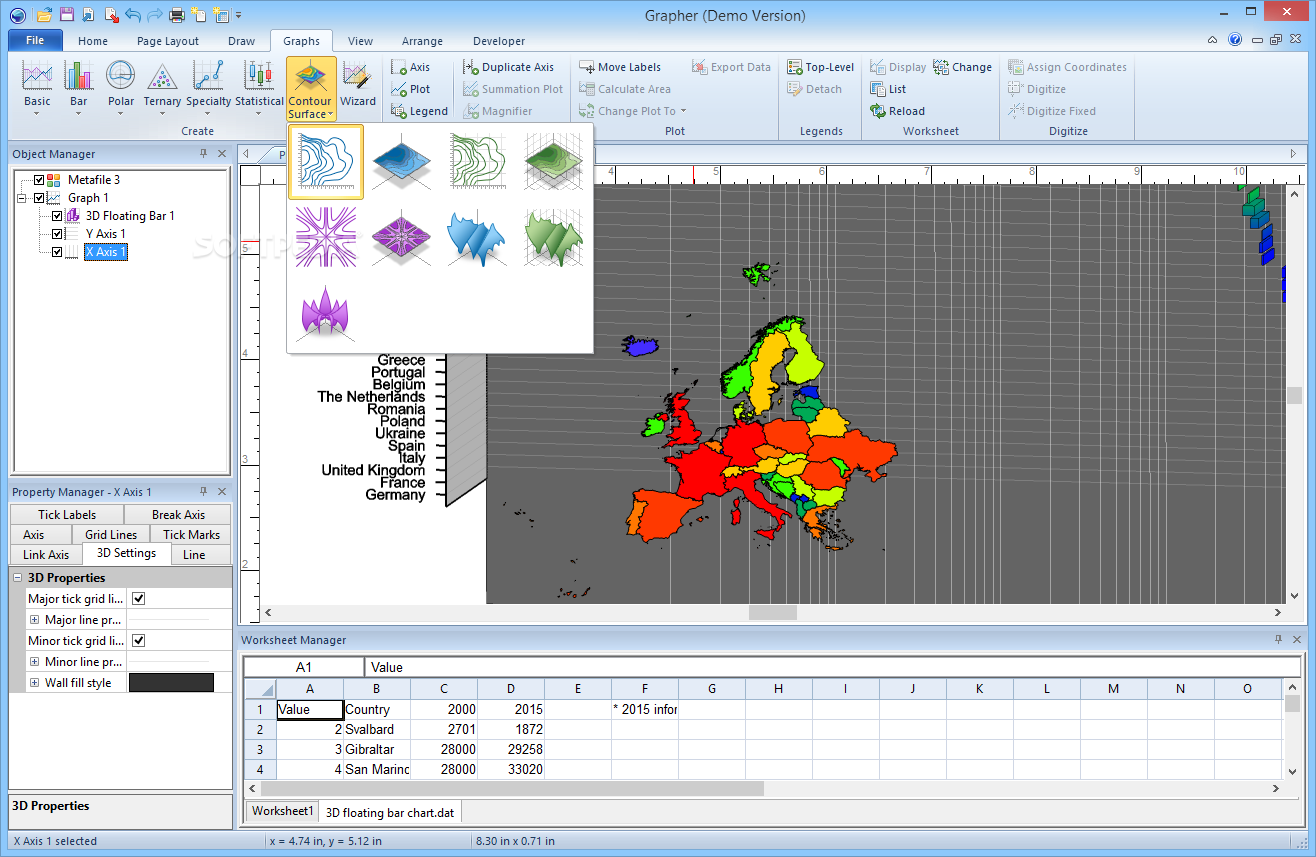Open the Help question mark icon

point(1235,41)
